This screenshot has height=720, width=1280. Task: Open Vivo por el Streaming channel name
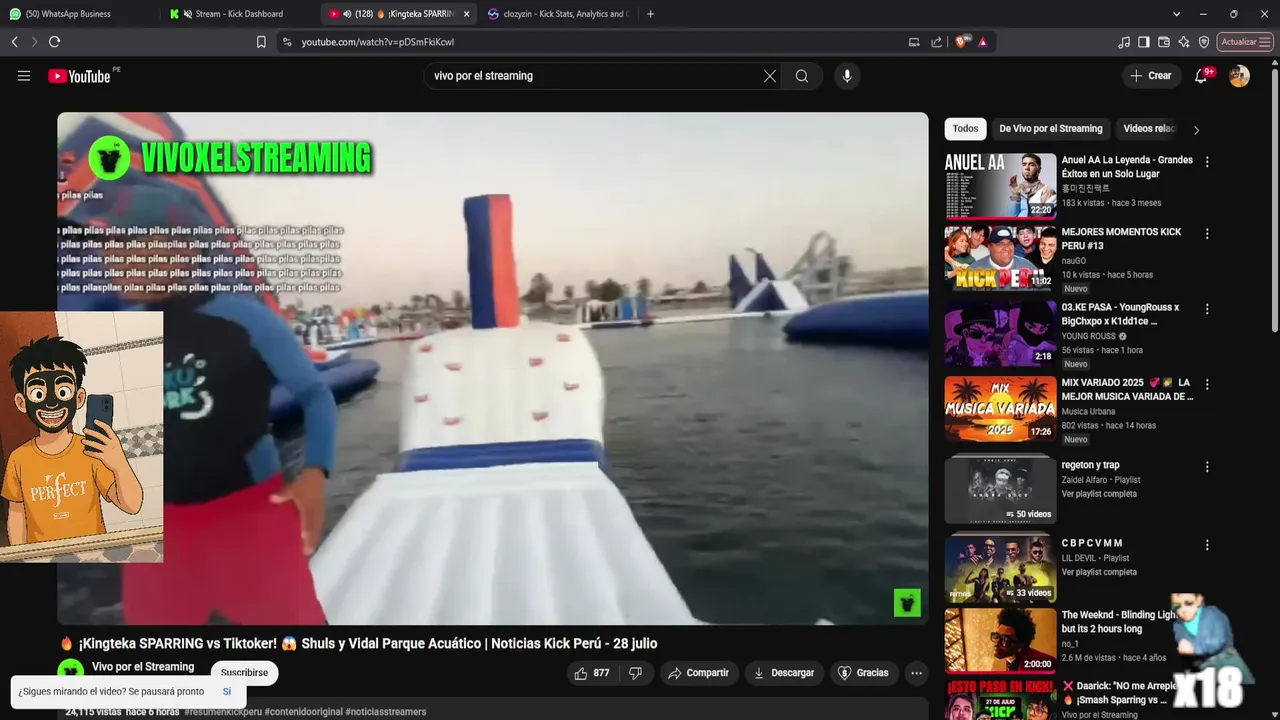143,667
